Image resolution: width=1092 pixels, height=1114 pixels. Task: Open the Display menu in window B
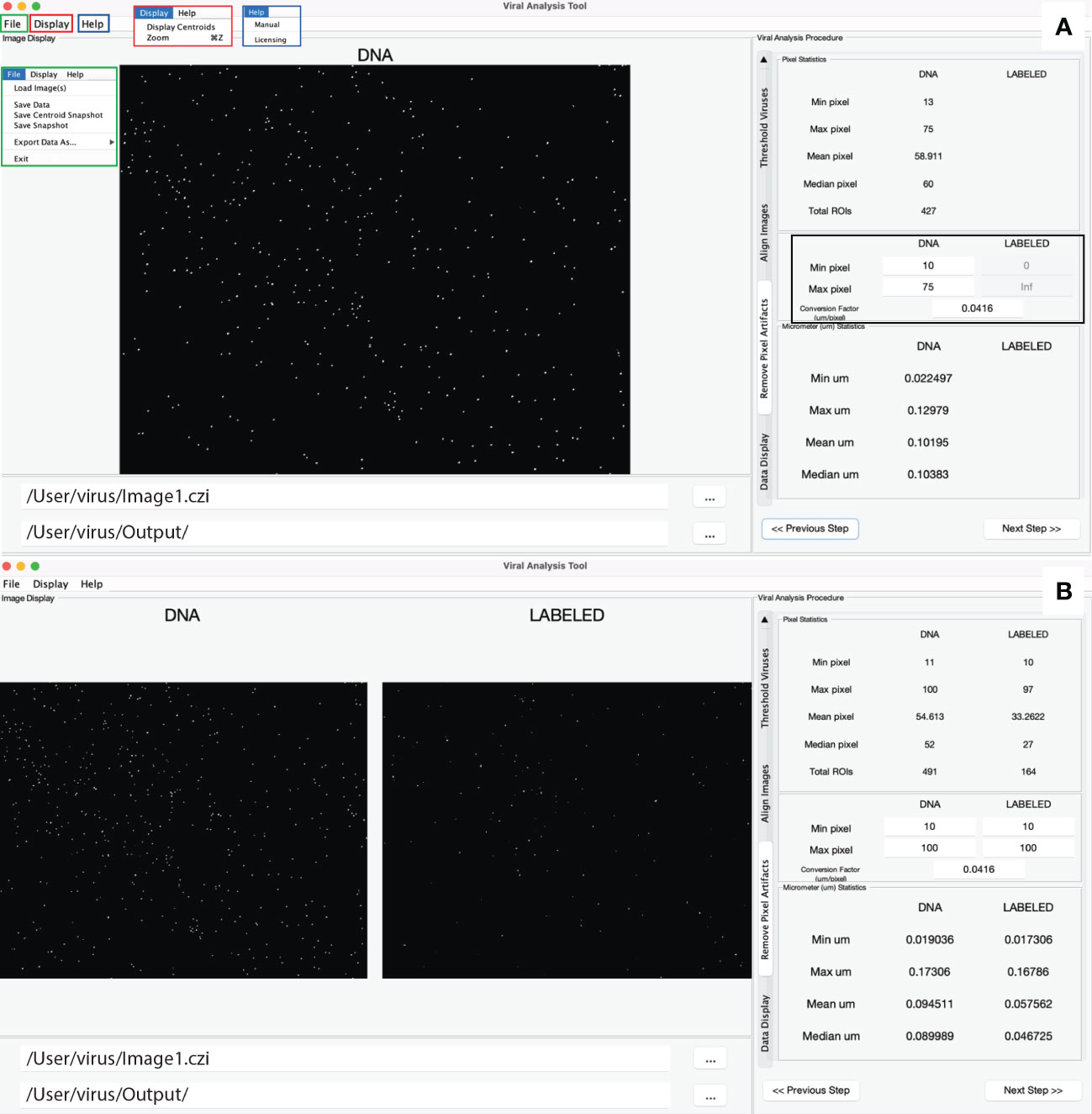click(50, 584)
